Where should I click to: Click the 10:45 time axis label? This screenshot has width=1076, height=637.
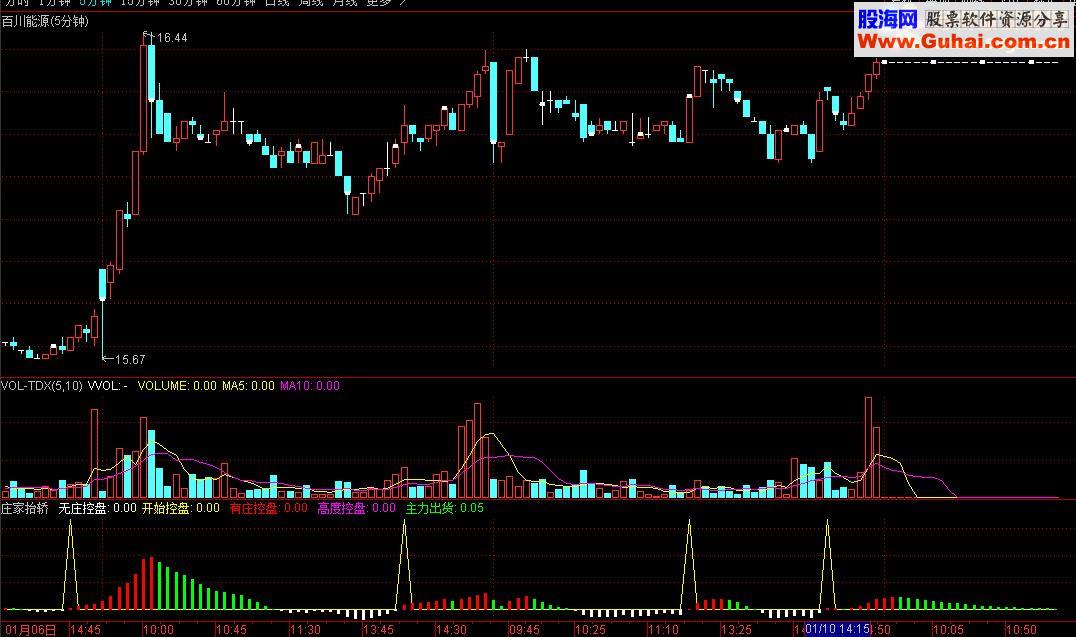(231, 629)
